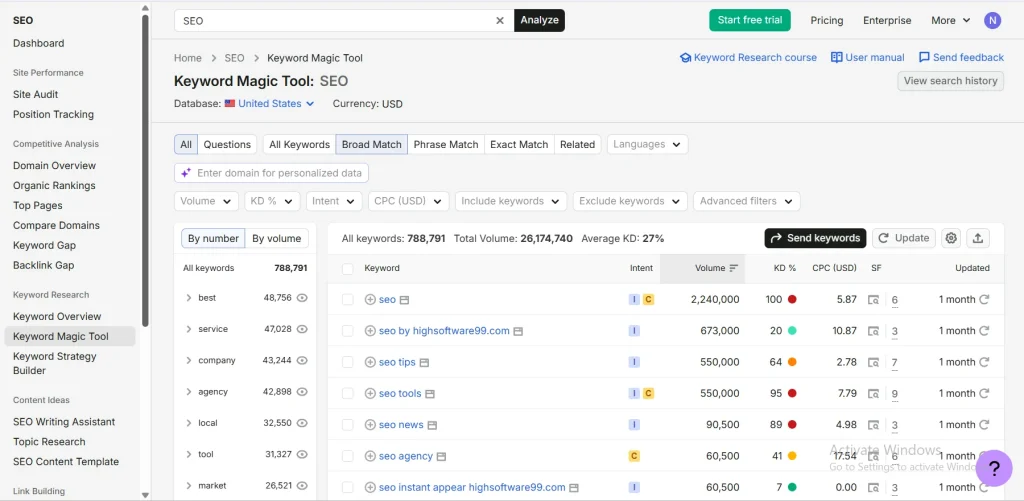
Task: Refresh the 'seo news' row updated icon
Action: [984, 425]
